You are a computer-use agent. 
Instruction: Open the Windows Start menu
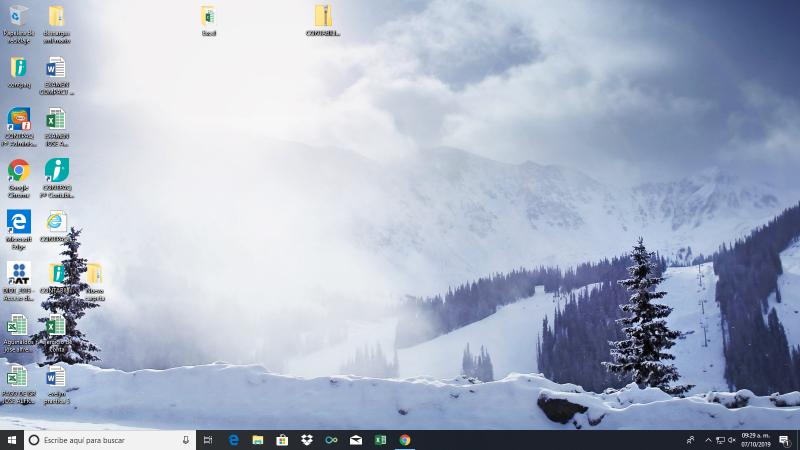click(x=11, y=440)
